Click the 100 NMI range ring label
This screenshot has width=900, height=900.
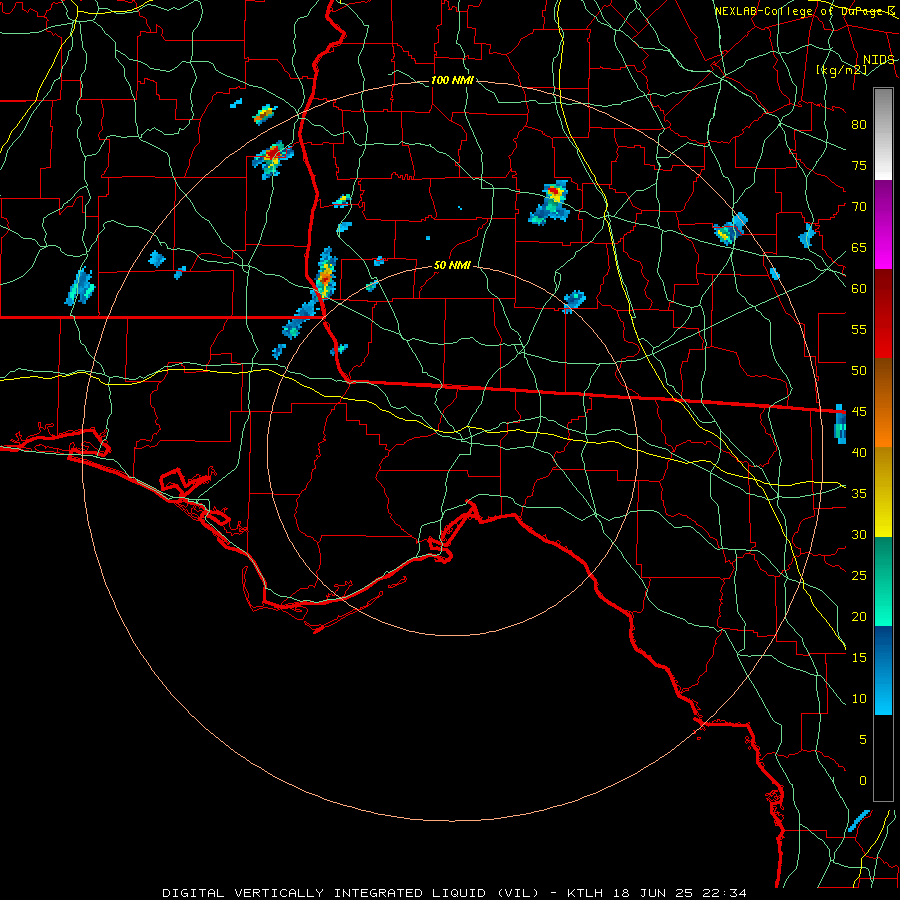click(x=452, y=80)
